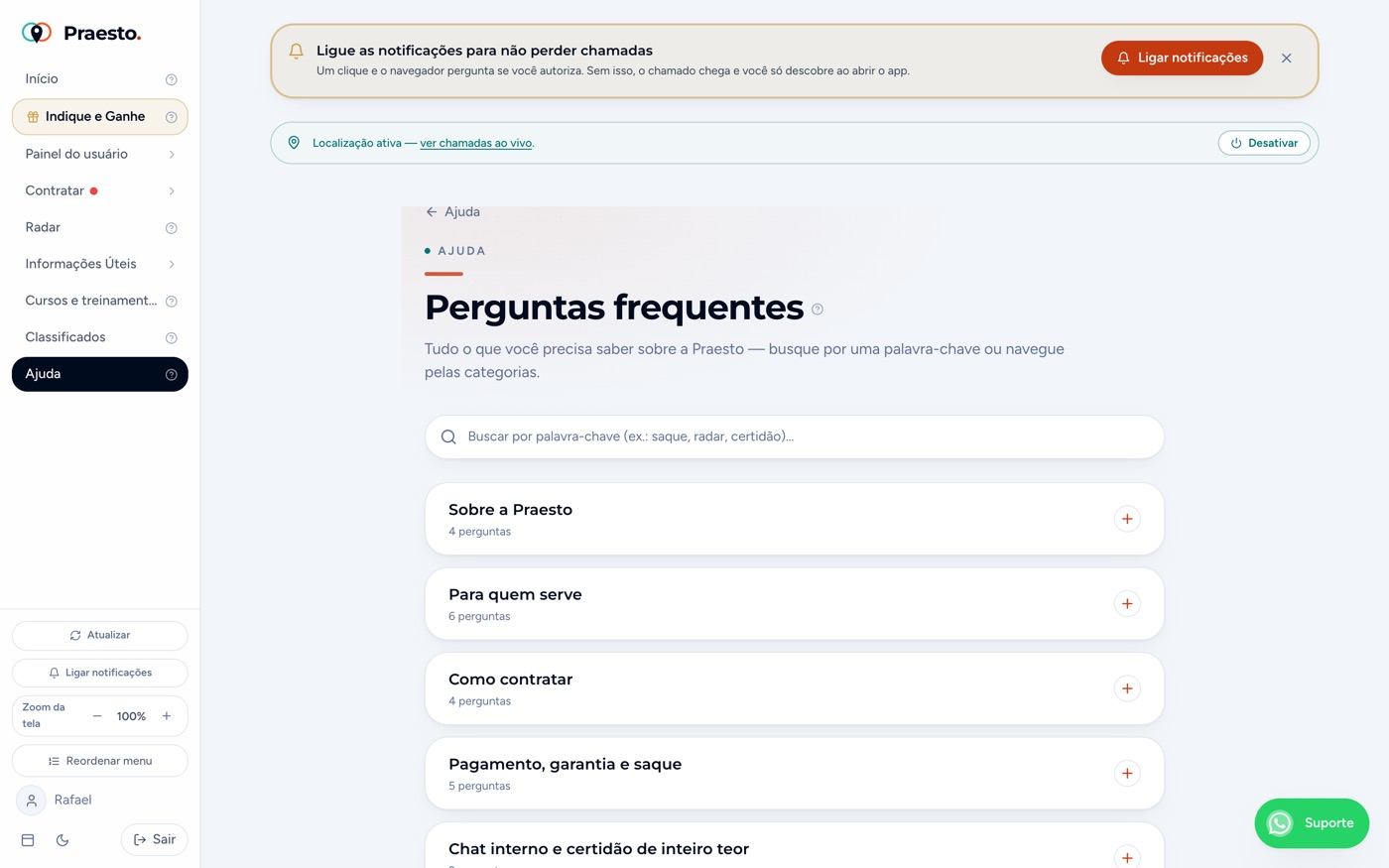Open Início in the sidebar
This screenshot has width=1389, height=868.
(x=100, y=79)
